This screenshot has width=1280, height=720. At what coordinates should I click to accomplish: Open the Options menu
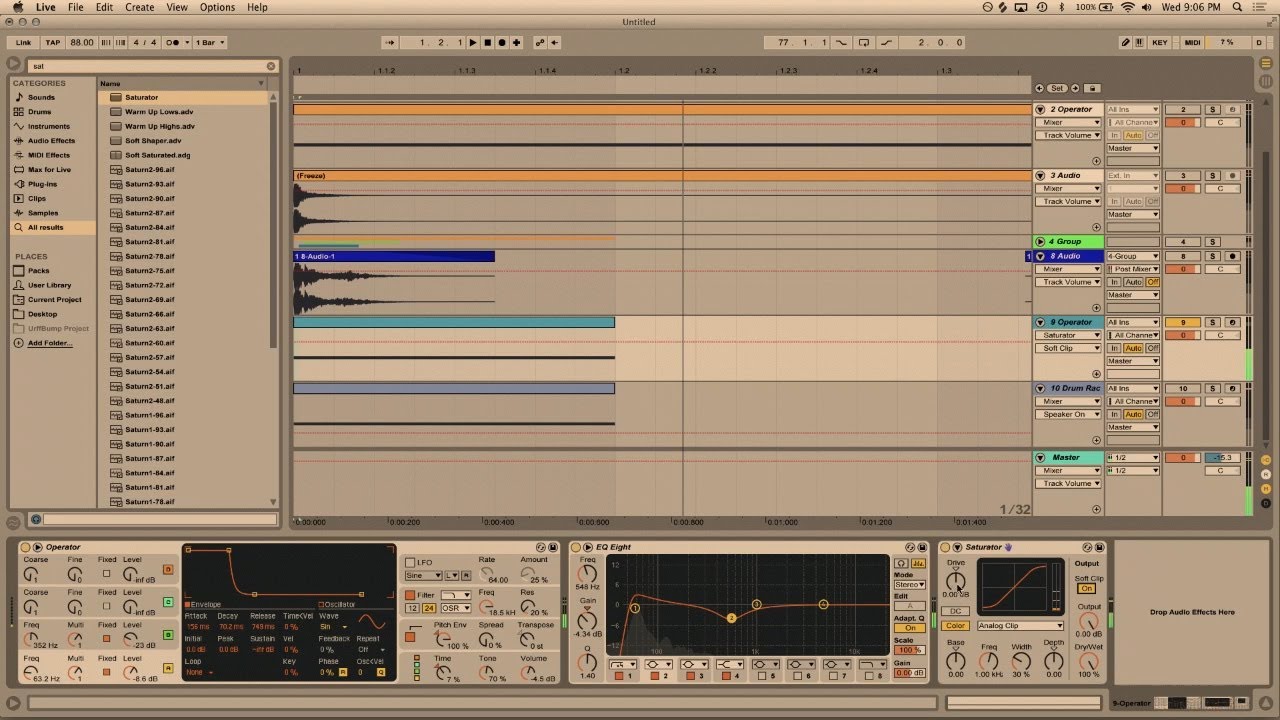coord(217,7)
